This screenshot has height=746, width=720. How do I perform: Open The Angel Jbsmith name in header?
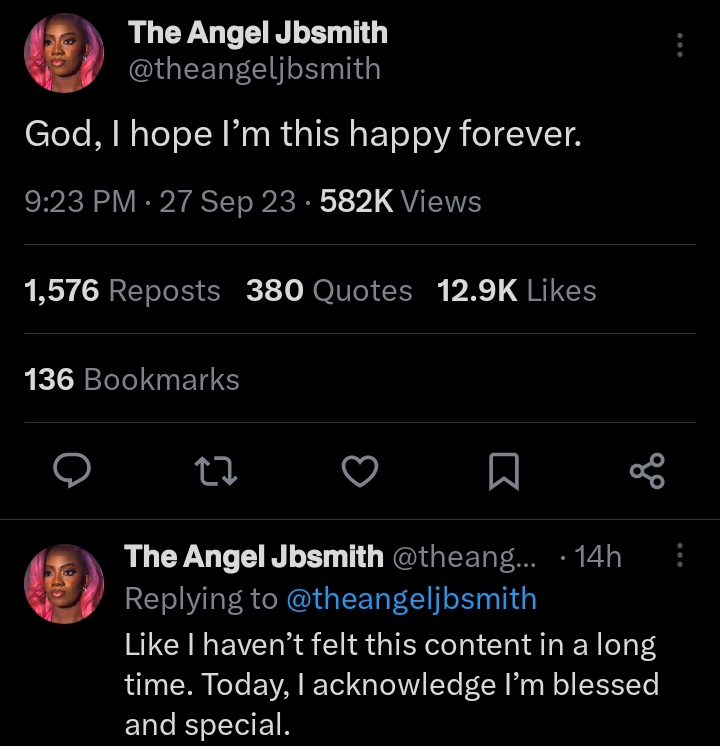(x=257, y=33)
